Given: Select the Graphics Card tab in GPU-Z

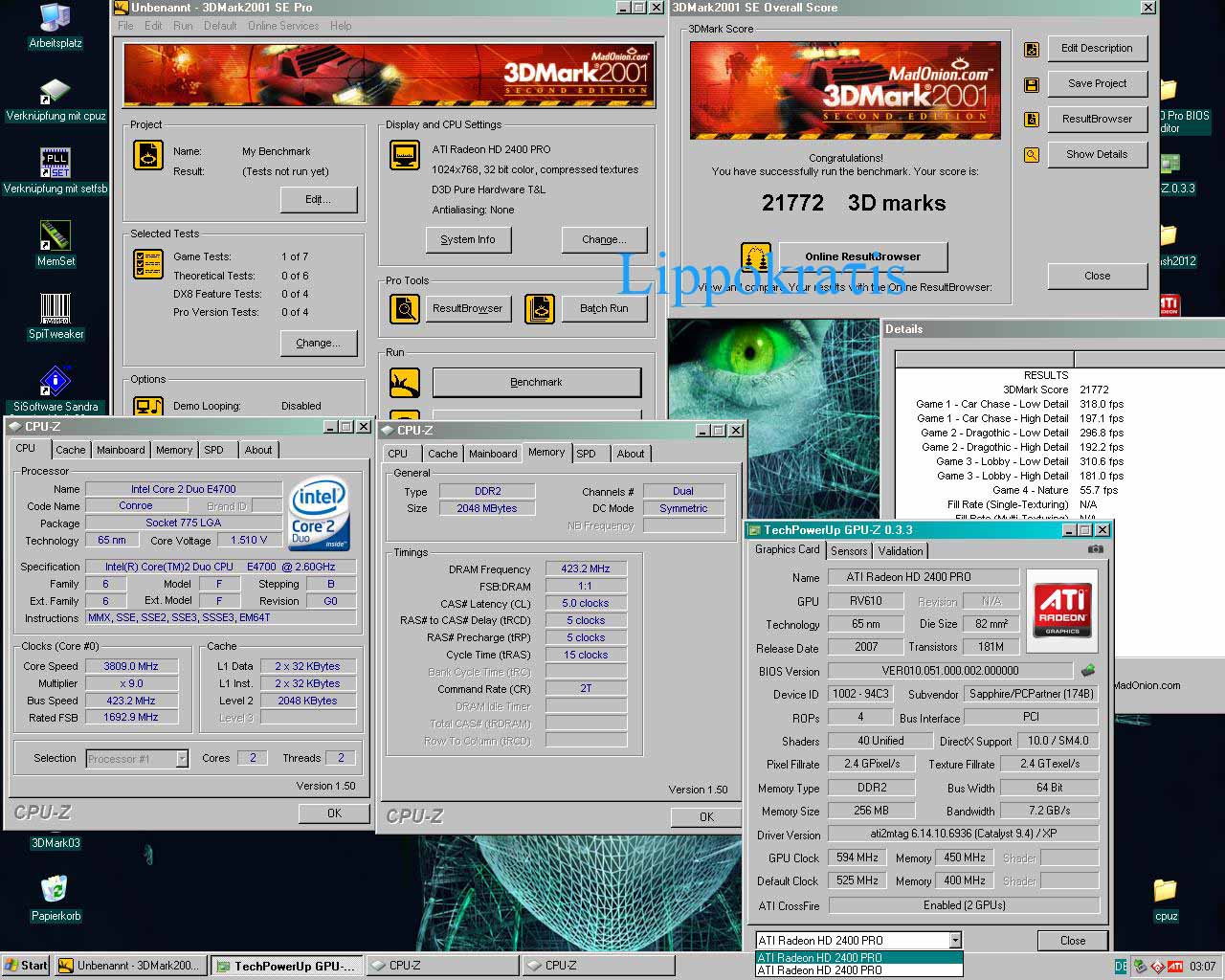Looking at the screenshot, I should (788, 549).
